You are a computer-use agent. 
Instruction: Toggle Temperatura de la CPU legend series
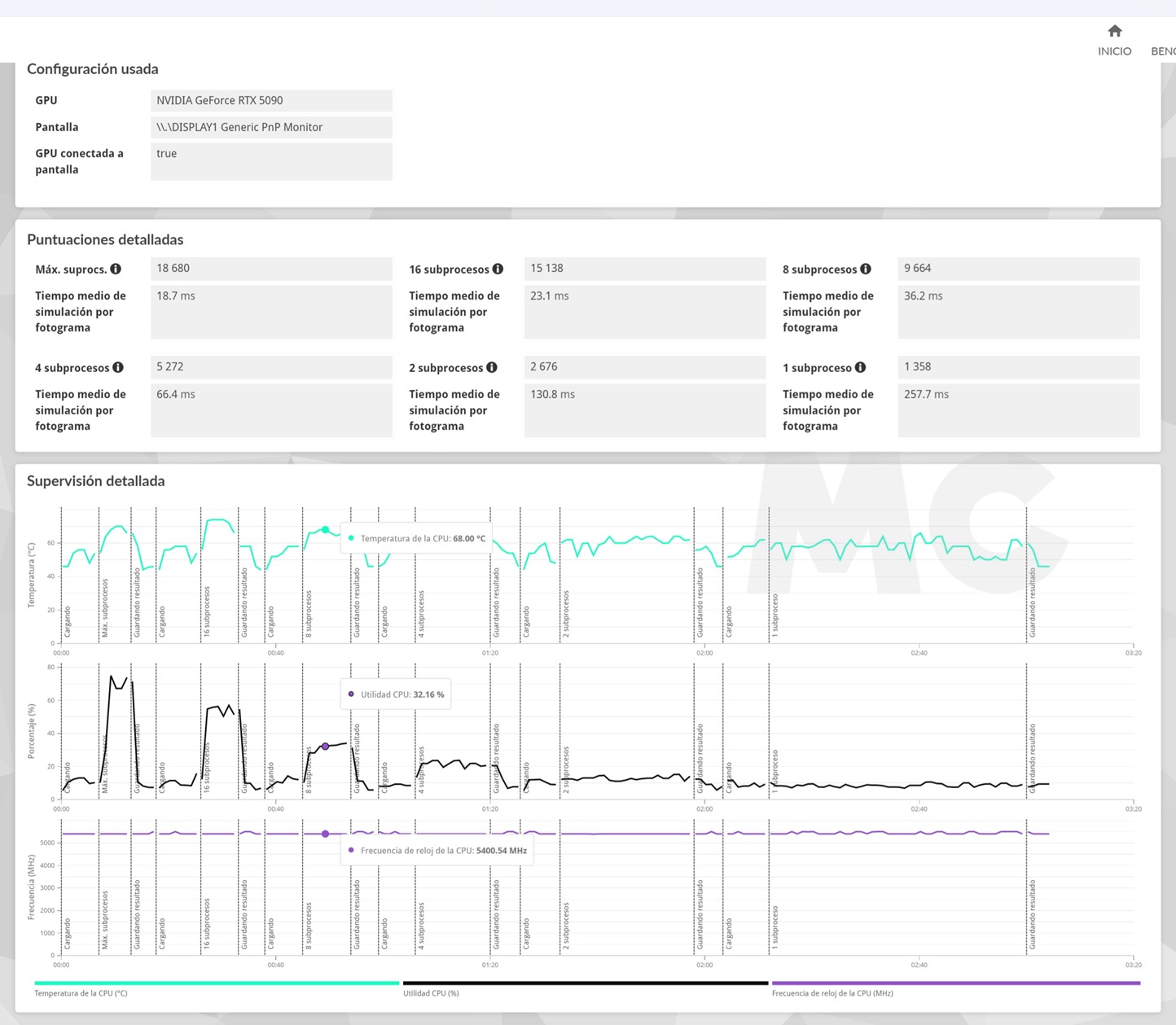pos(81,993)
